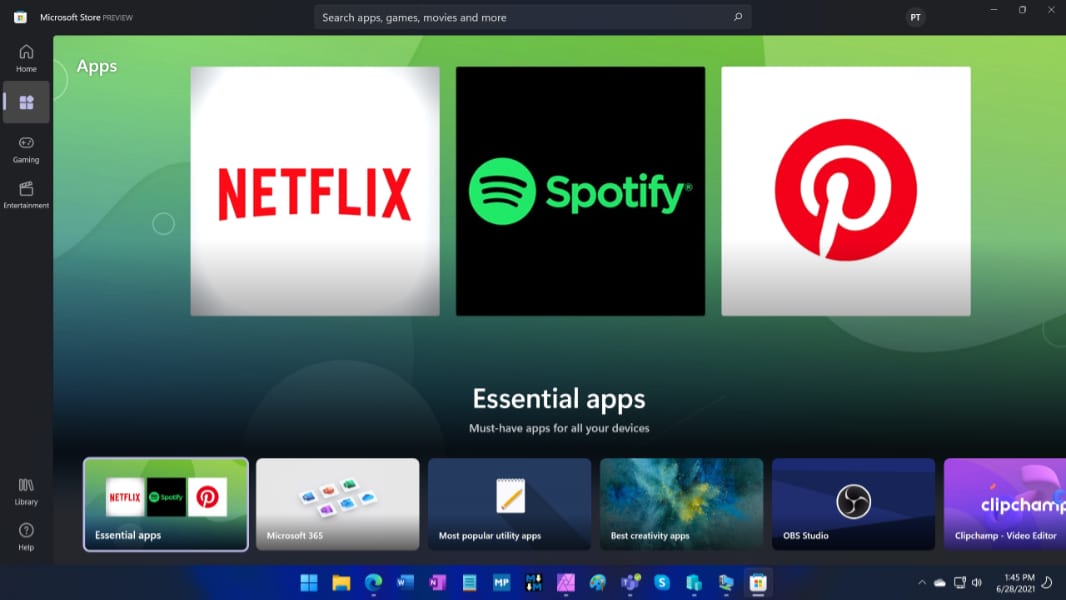Select the Apps icon in sidebar

coord(26,102)
